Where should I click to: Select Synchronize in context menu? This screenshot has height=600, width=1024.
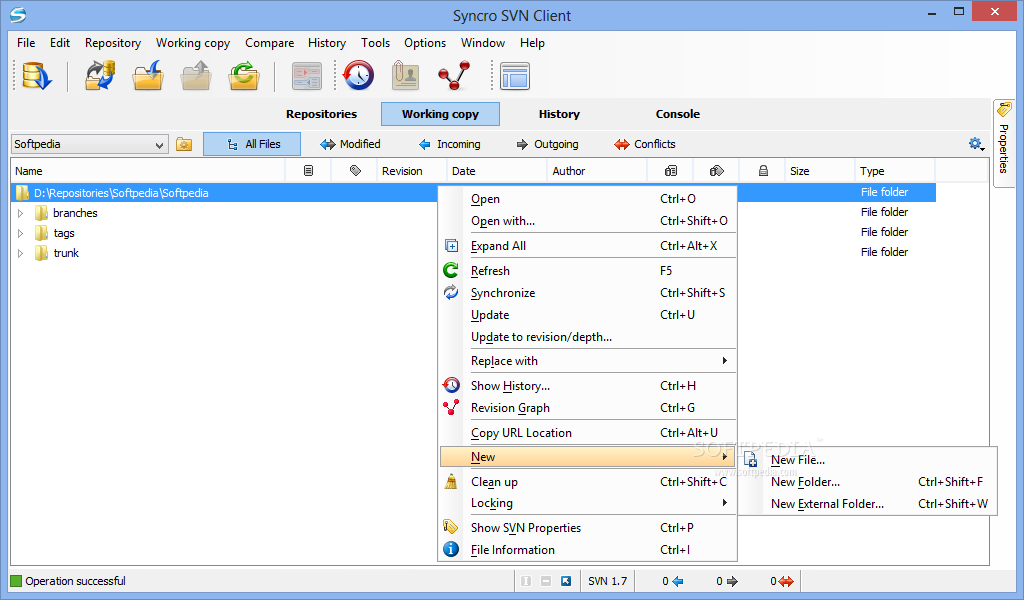click(588, 293)
